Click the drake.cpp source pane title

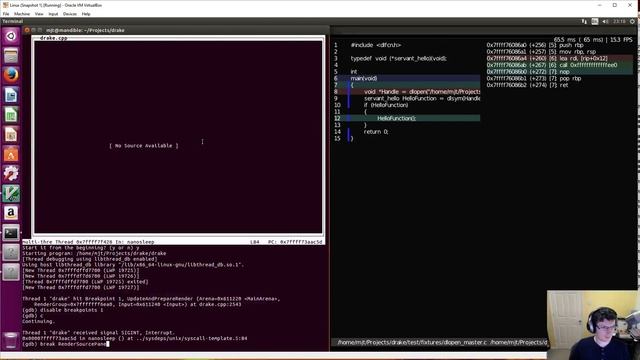53,38
